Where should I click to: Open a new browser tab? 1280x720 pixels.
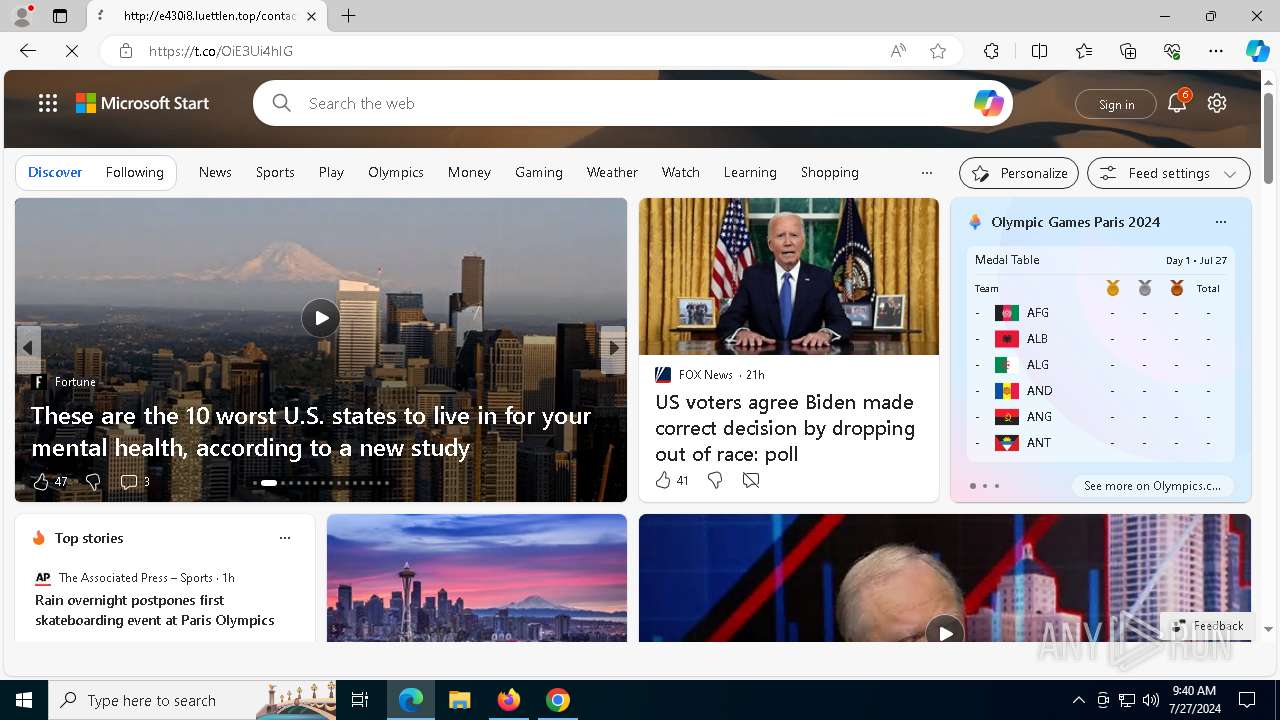[348, 16]
